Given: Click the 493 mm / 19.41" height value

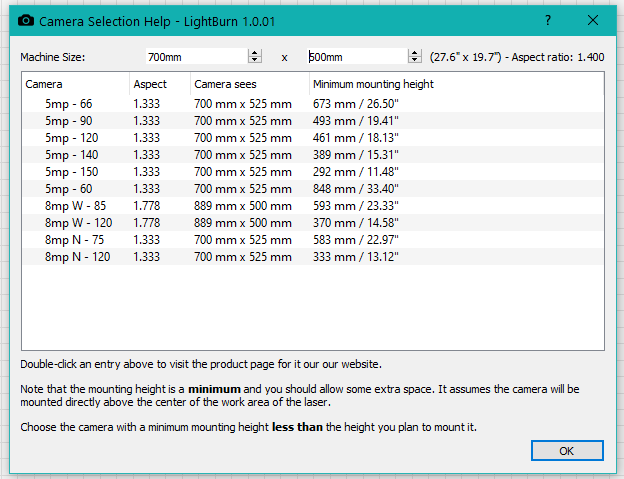Looking at the screenshot, I should (x=355, y=121).
